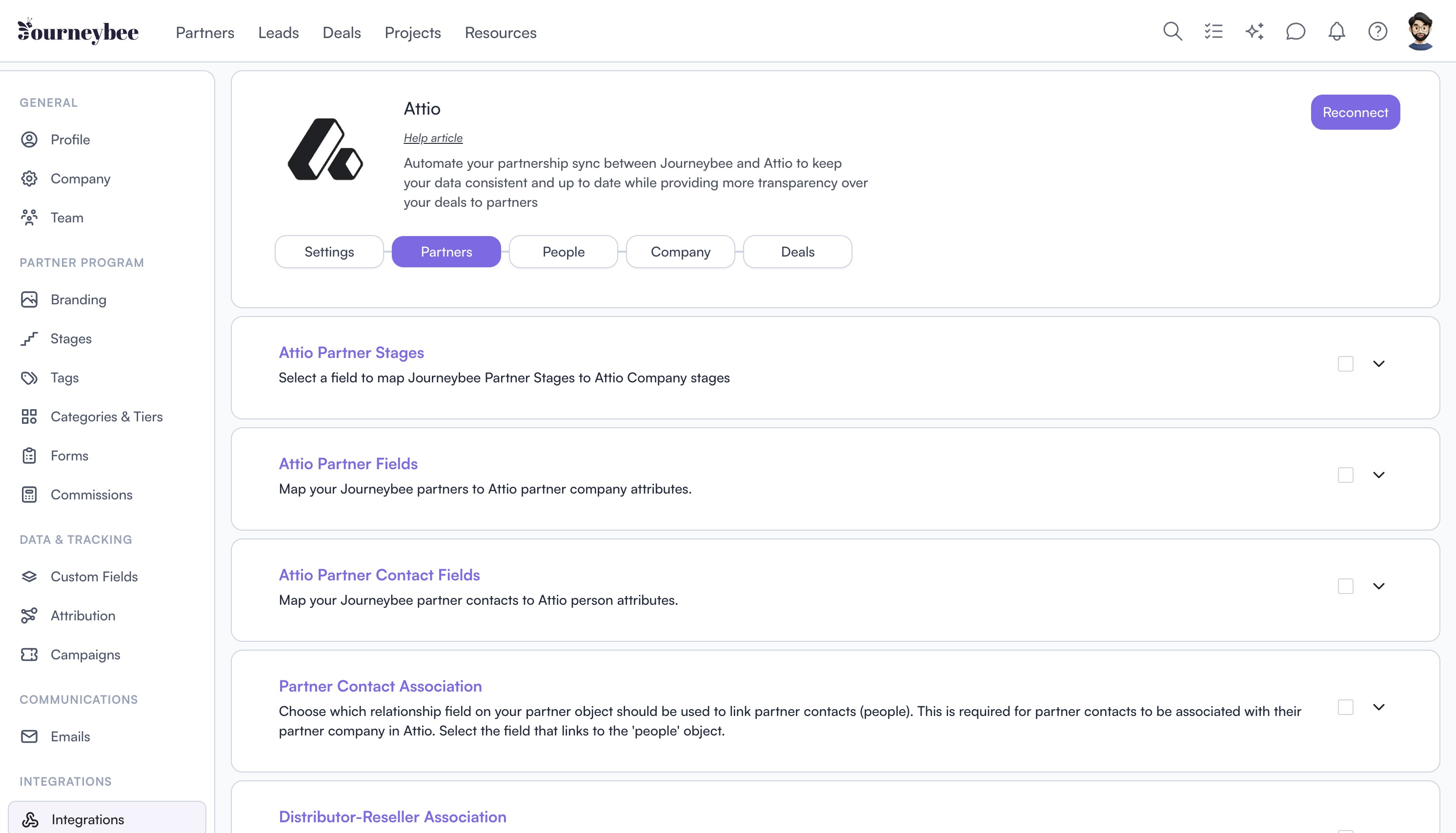Open the search icon in header
Viewport: 1456px width, 833px height.
coord(1172,32)
